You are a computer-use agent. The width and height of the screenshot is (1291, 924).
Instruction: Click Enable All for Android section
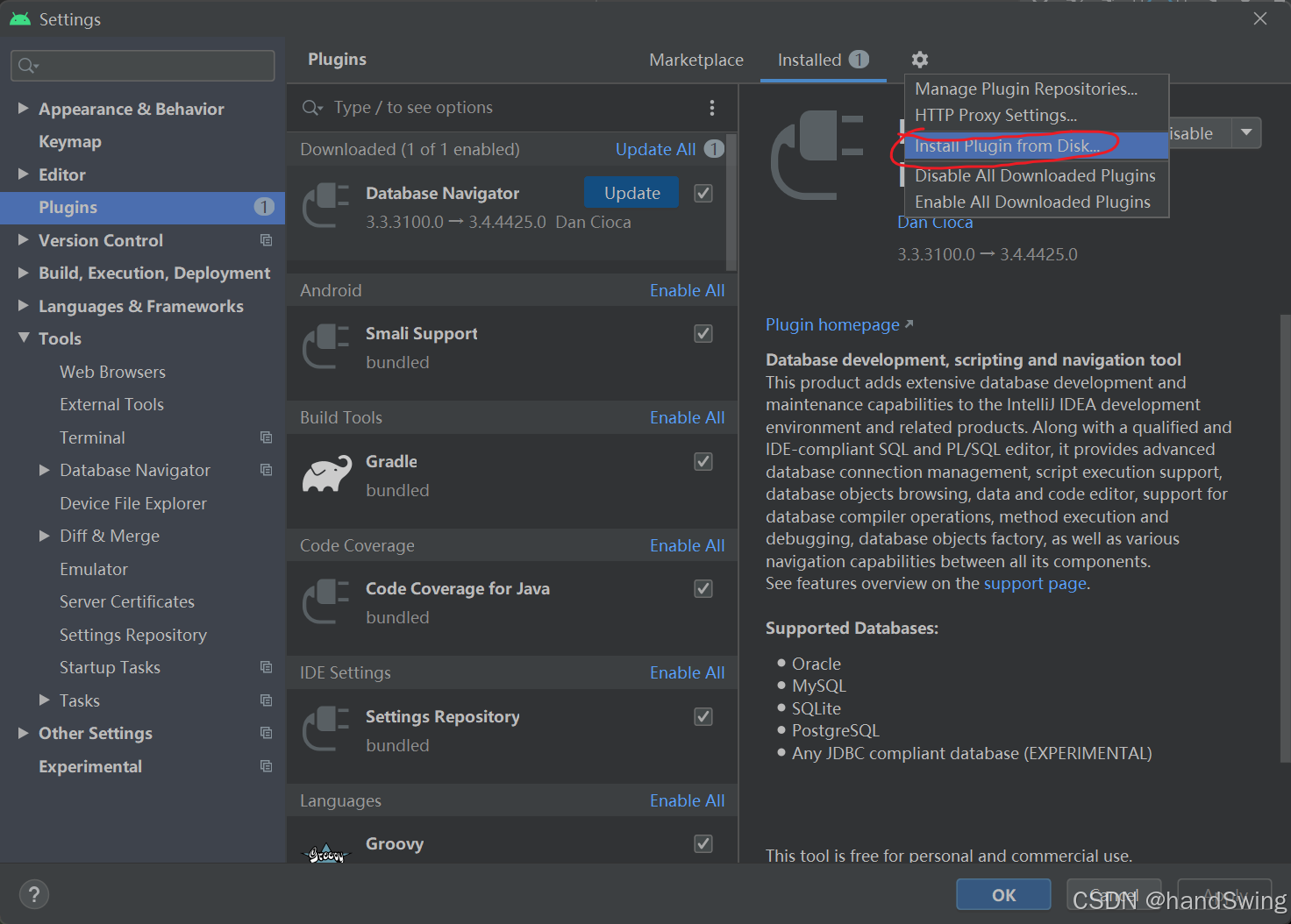click(687, 290)
